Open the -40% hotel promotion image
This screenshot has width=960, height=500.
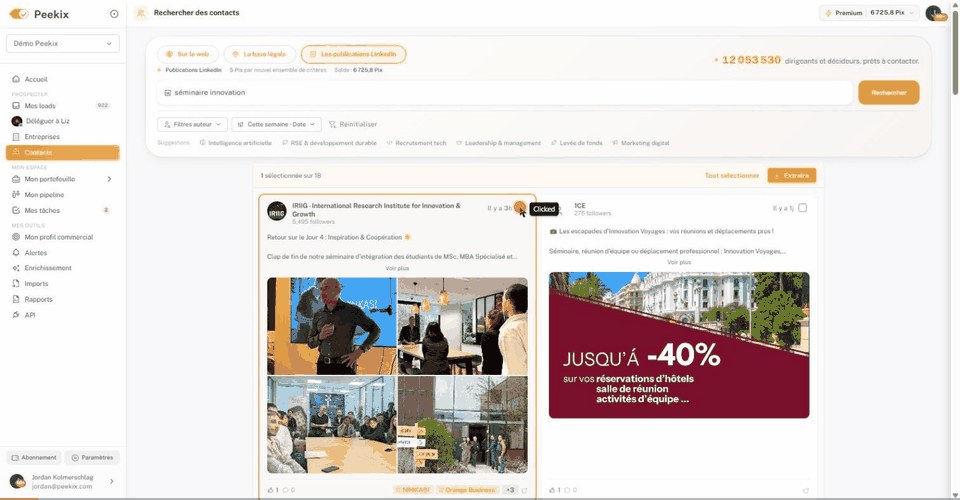679,345
